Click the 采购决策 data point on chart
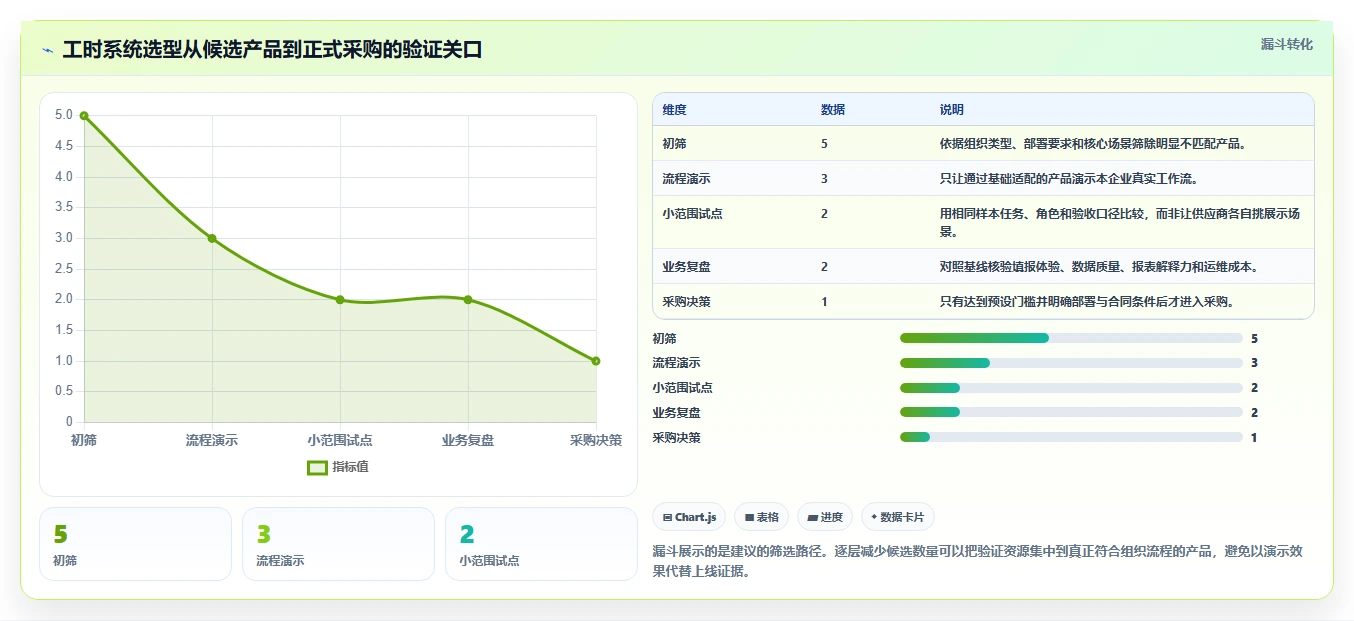The image size is (1354, 621). coord(596,361)
